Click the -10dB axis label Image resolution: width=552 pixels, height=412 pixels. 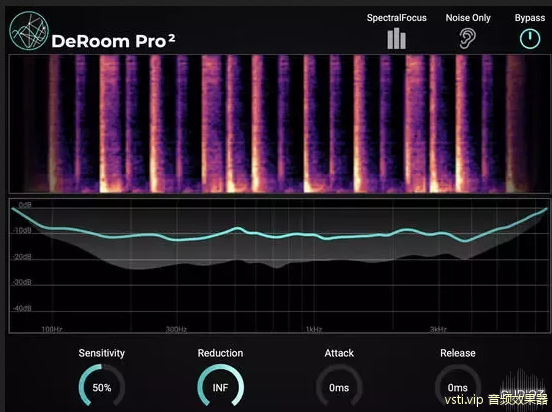22,231
